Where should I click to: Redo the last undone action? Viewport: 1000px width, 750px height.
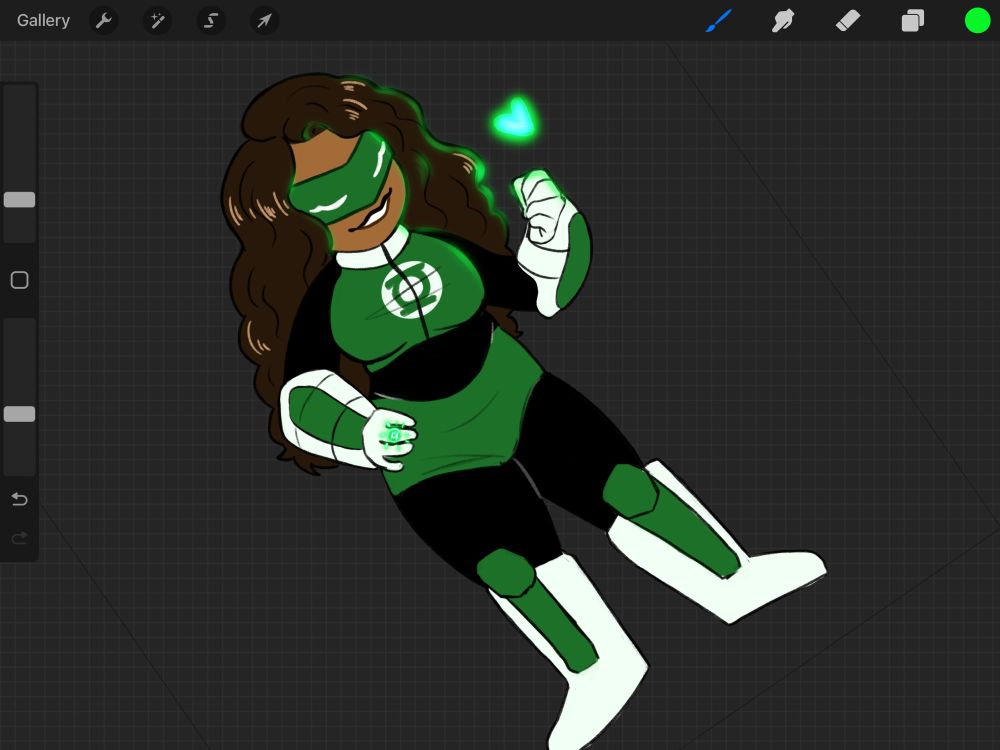[19, 538]
